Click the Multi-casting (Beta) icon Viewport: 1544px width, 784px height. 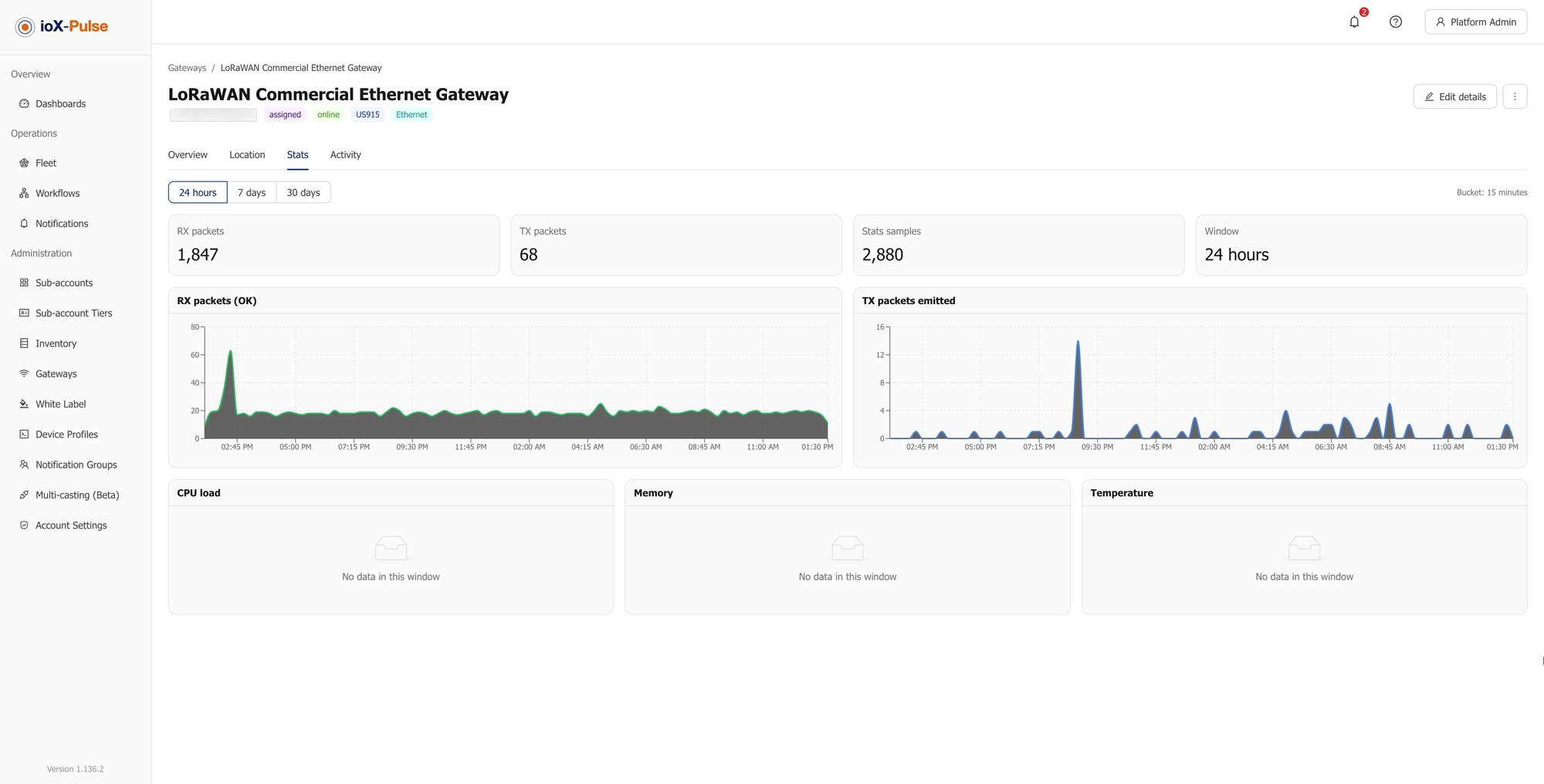point(24,495)
